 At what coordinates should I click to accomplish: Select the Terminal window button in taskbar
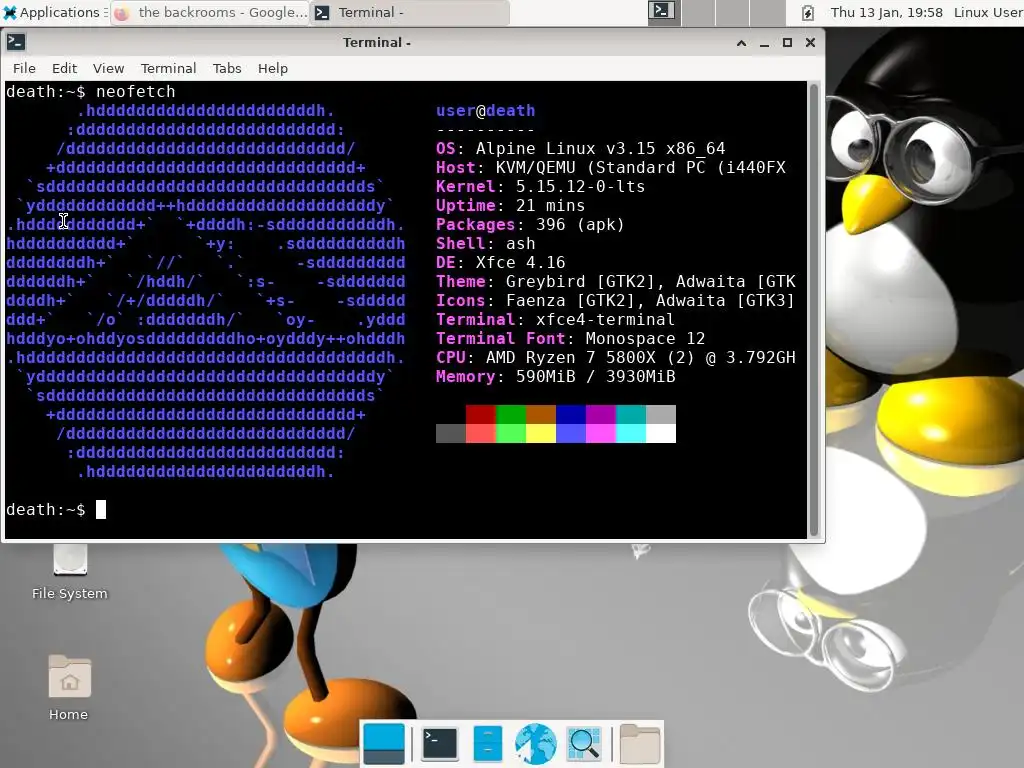coord(410,12)
